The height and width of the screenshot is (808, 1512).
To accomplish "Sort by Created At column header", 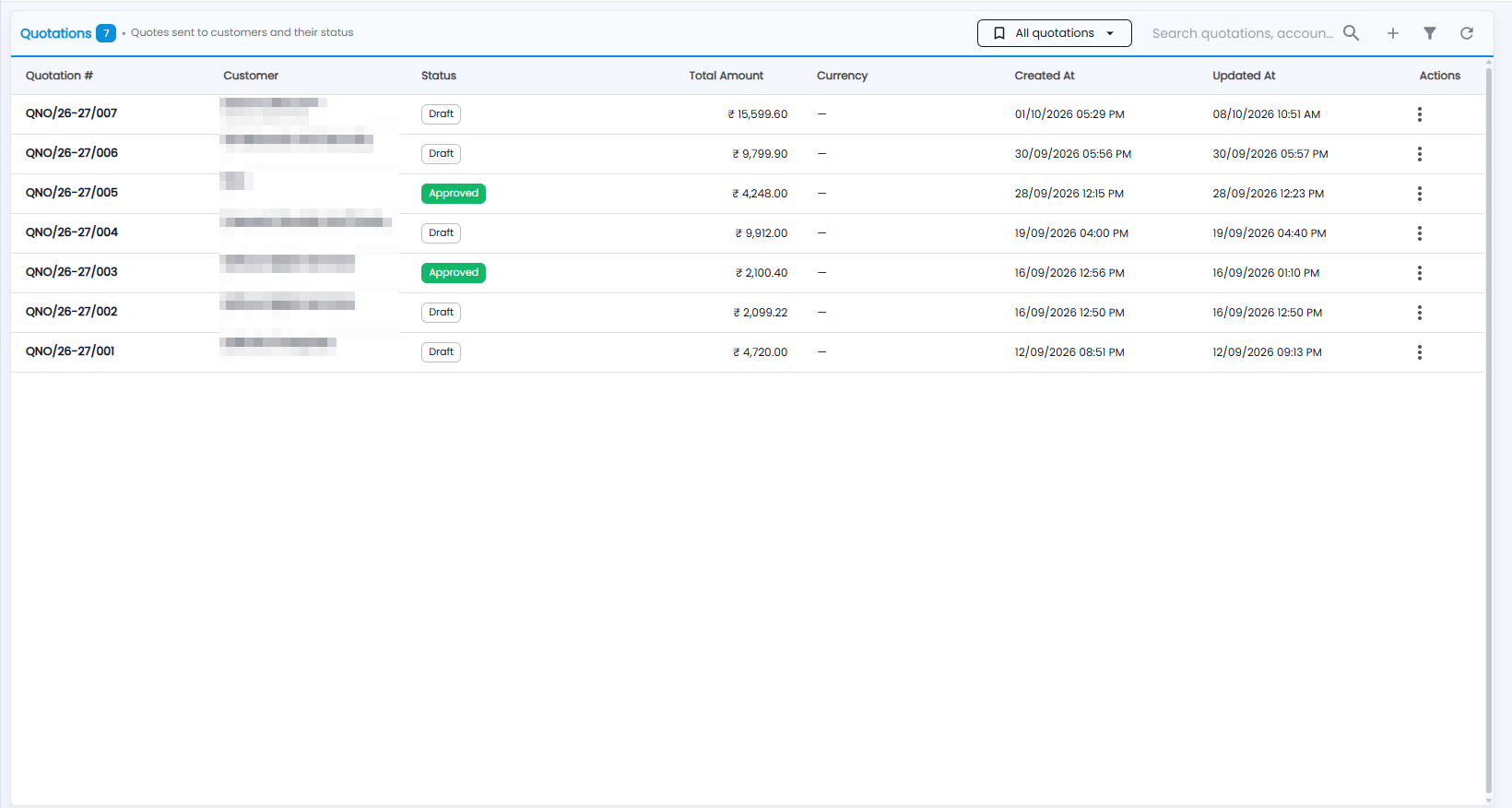I will pyautogui.click(x=1045, y=76).
